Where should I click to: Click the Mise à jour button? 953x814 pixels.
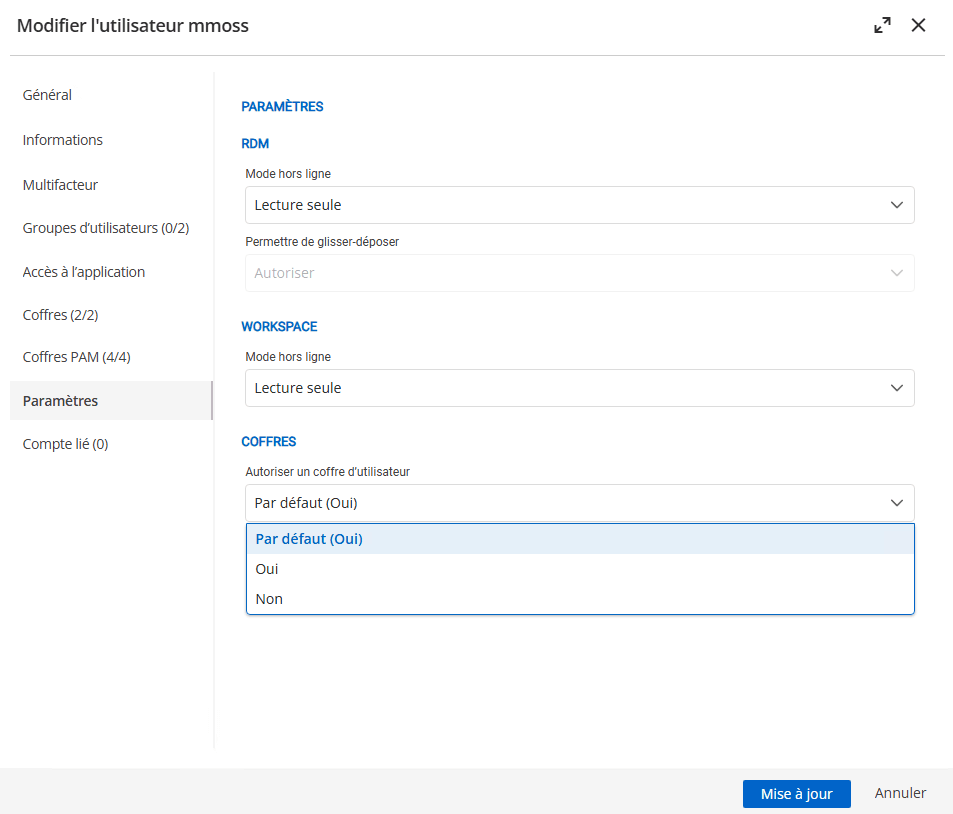796,792
